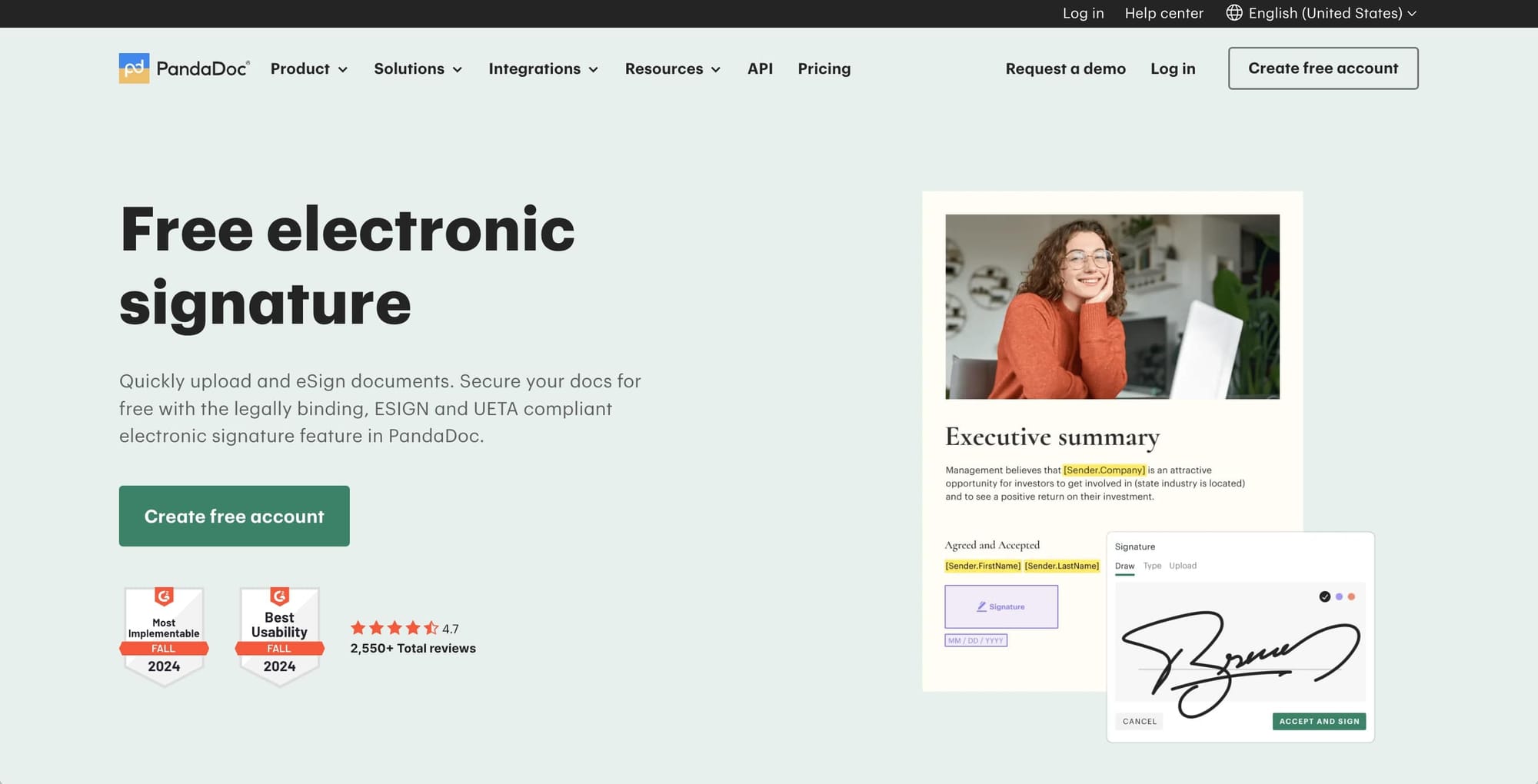Switch to the Upload signature tab

(1183, 566)
